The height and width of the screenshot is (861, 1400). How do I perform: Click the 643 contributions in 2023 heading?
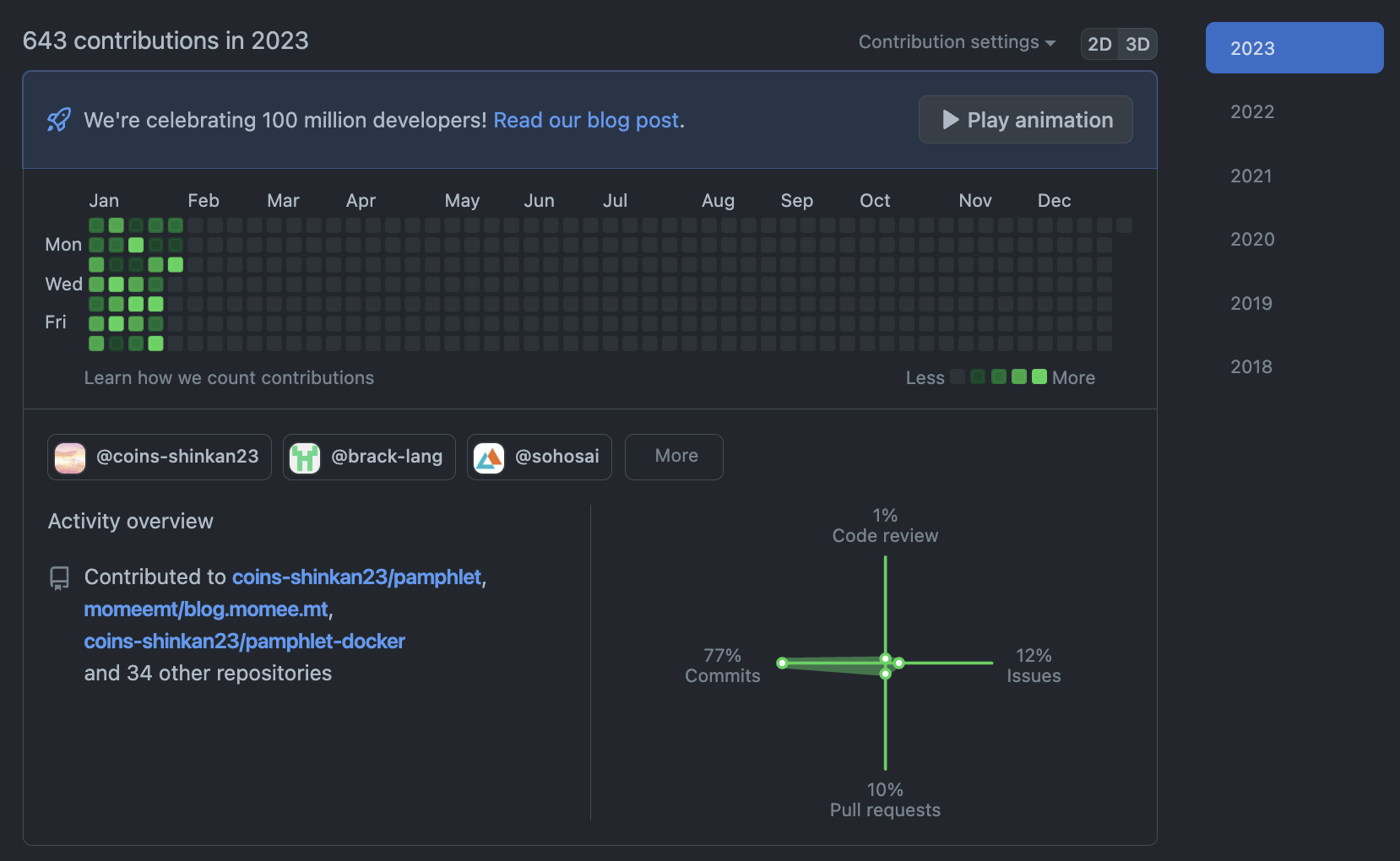point(166,41)
